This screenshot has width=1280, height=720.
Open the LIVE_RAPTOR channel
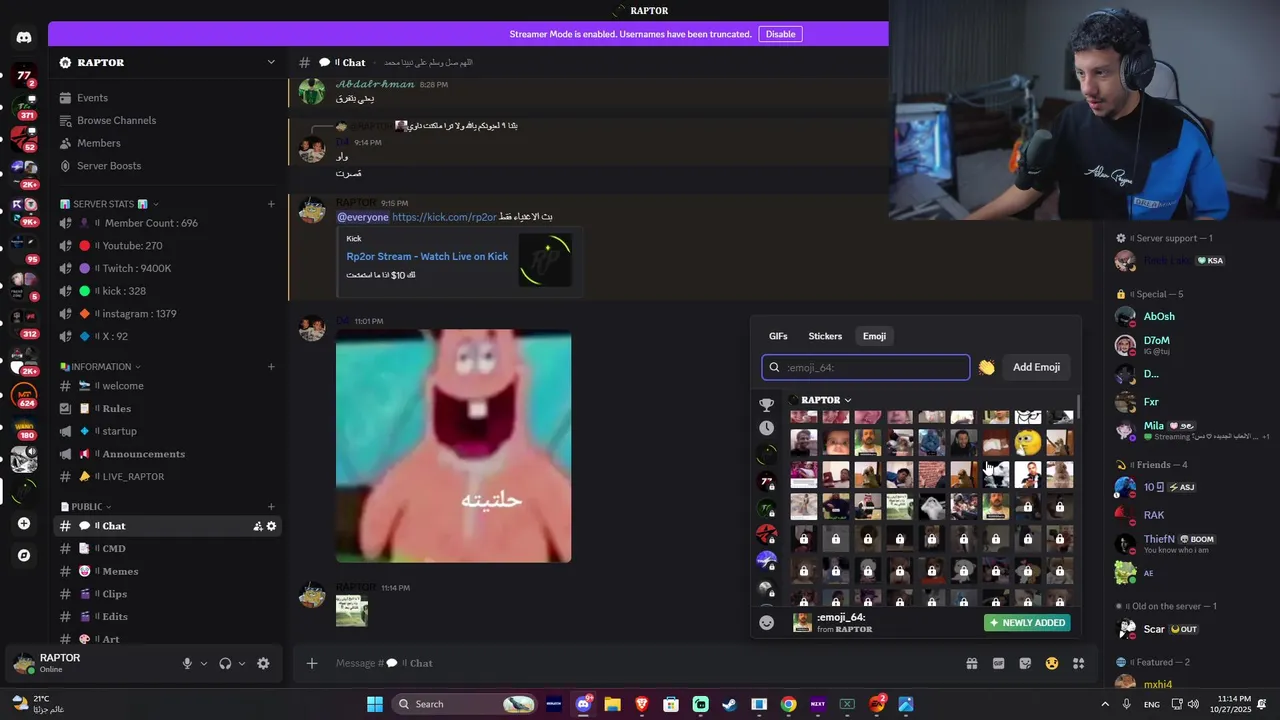pos(168,477)
